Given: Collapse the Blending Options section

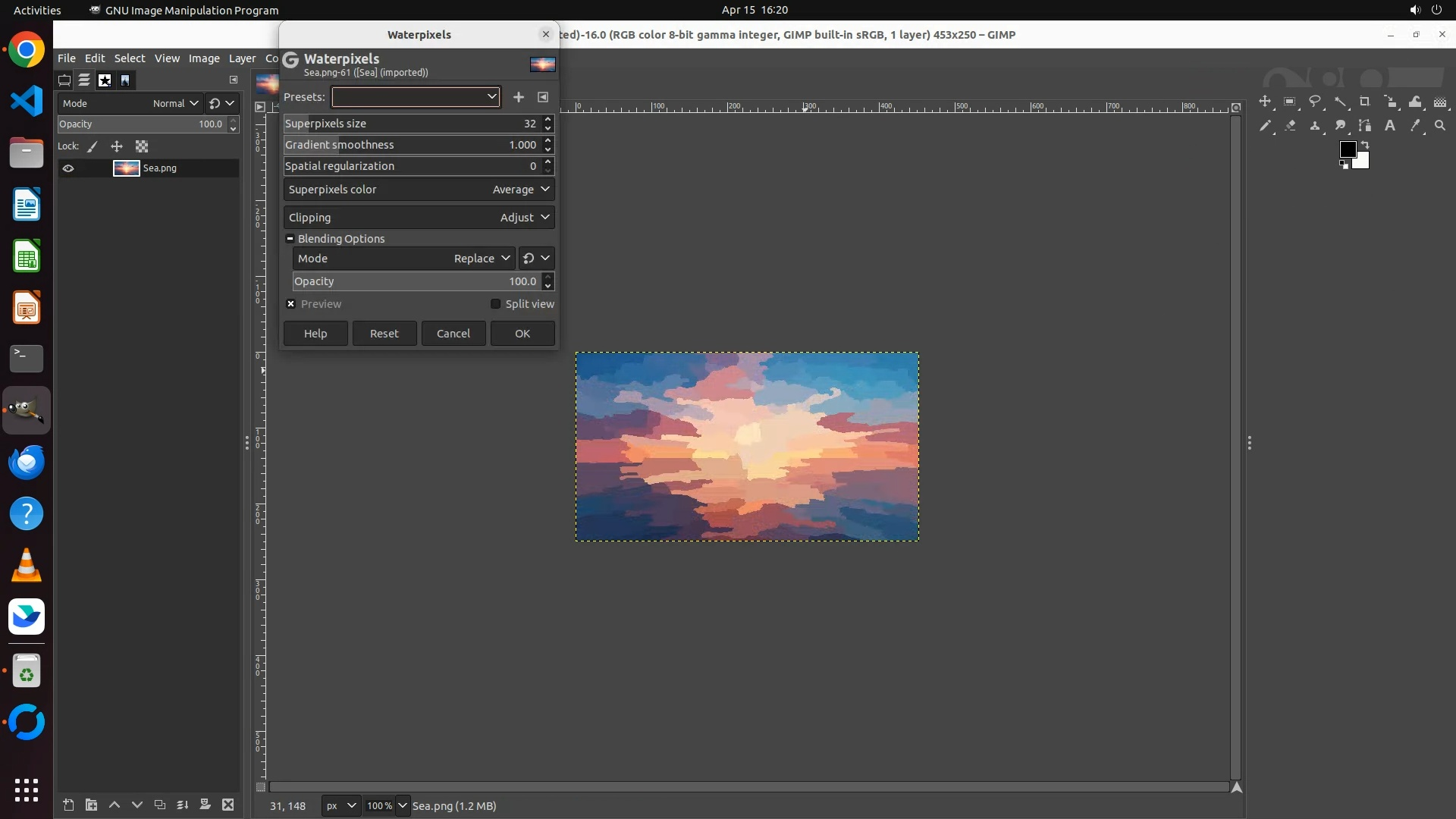Looking at the screenshot, I should (290, 239).
